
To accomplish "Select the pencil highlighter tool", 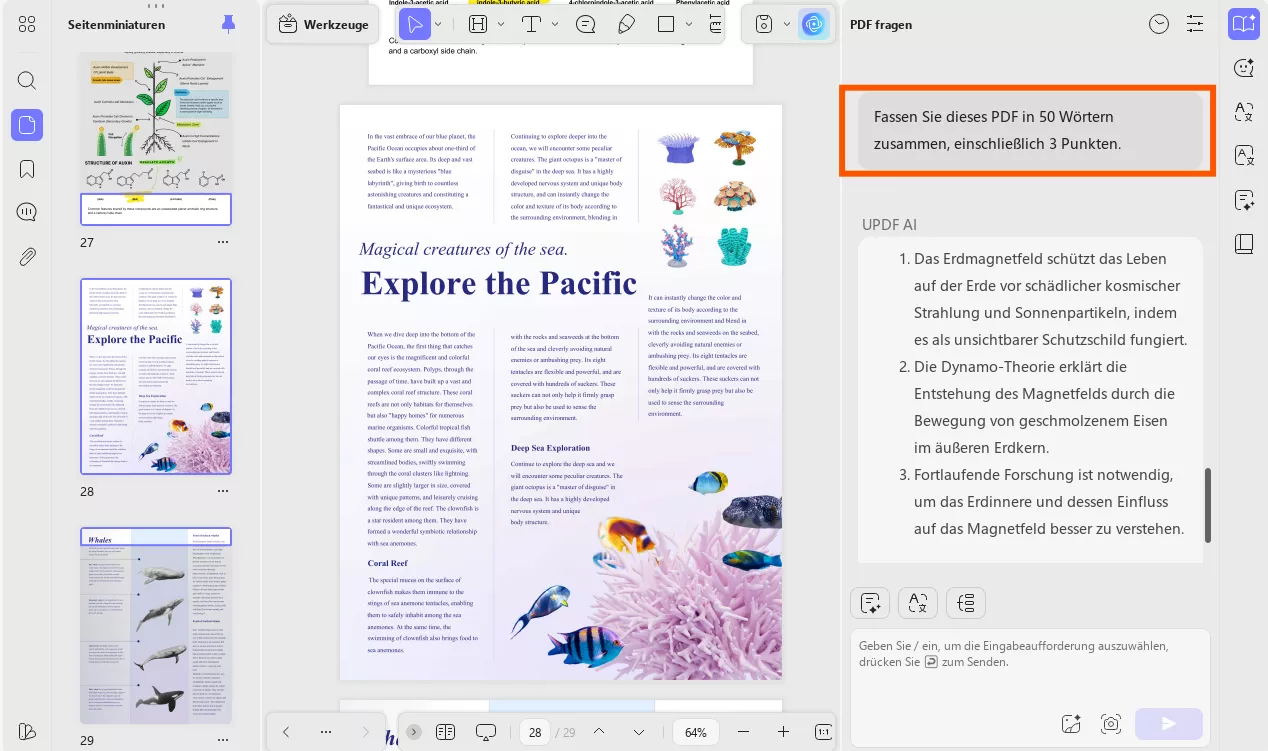I will tap(626, 25).
